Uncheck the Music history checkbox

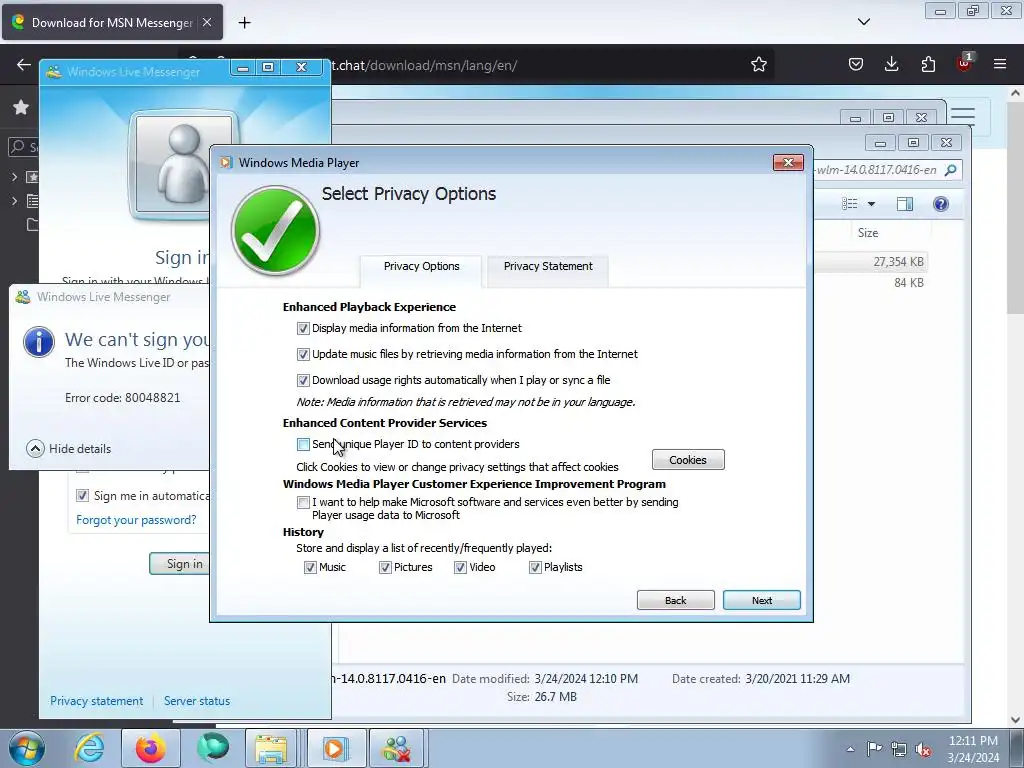(310, 568)
